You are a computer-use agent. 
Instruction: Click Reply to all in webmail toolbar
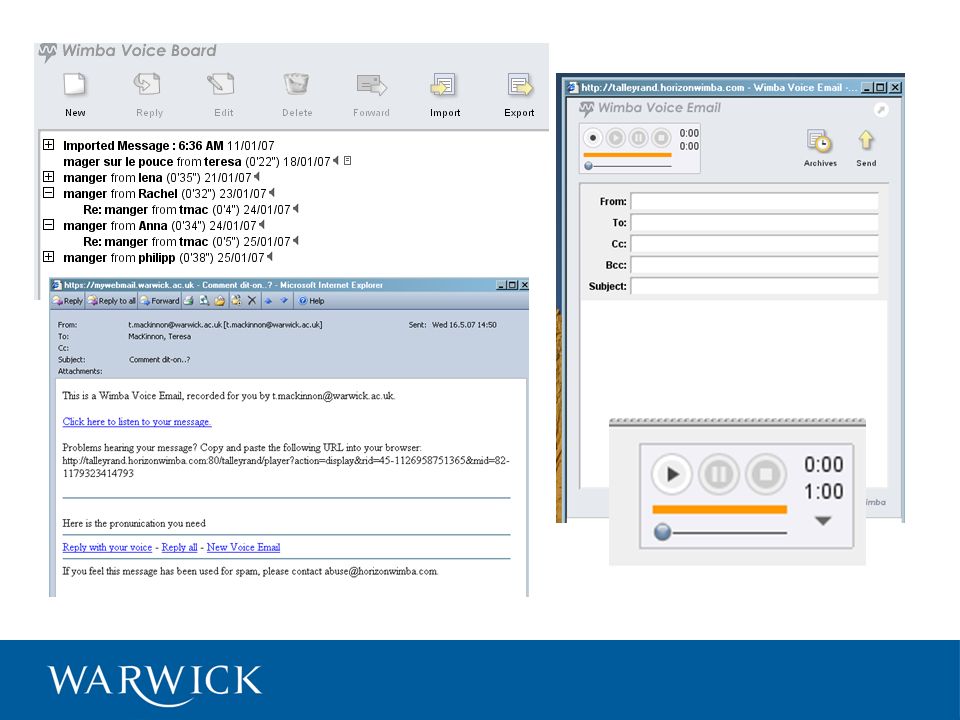[x=111, y=301]
